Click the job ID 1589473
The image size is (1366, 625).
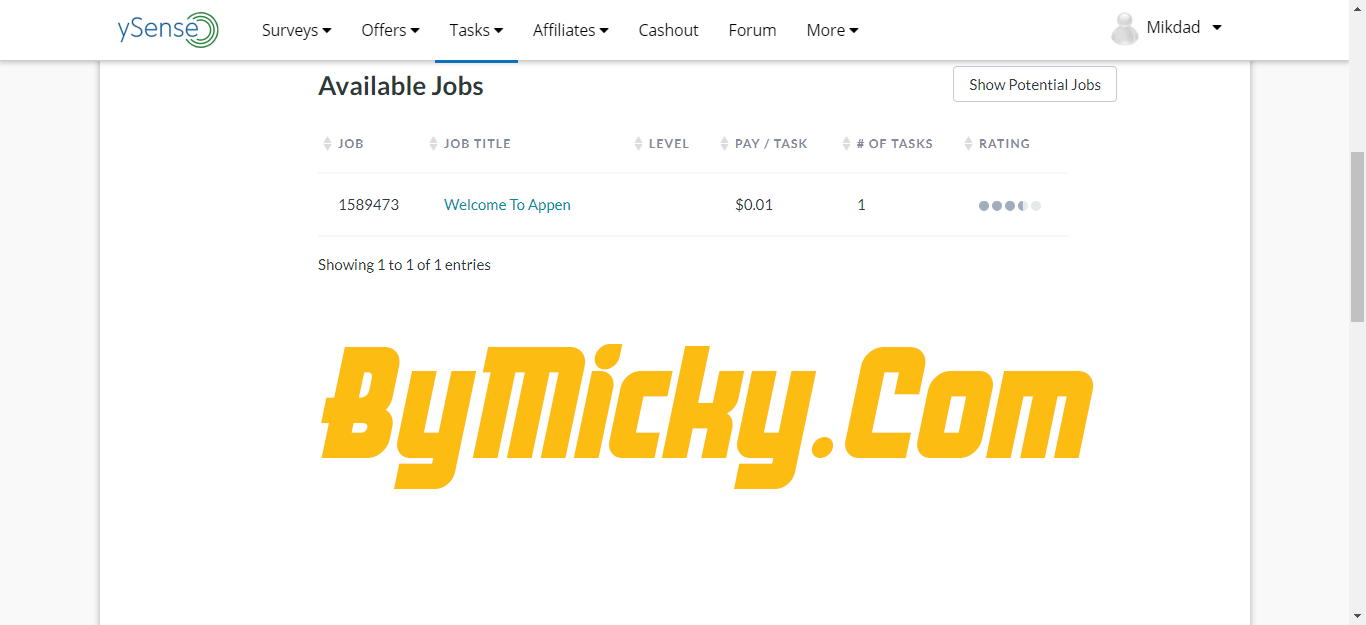coord(369,205)
